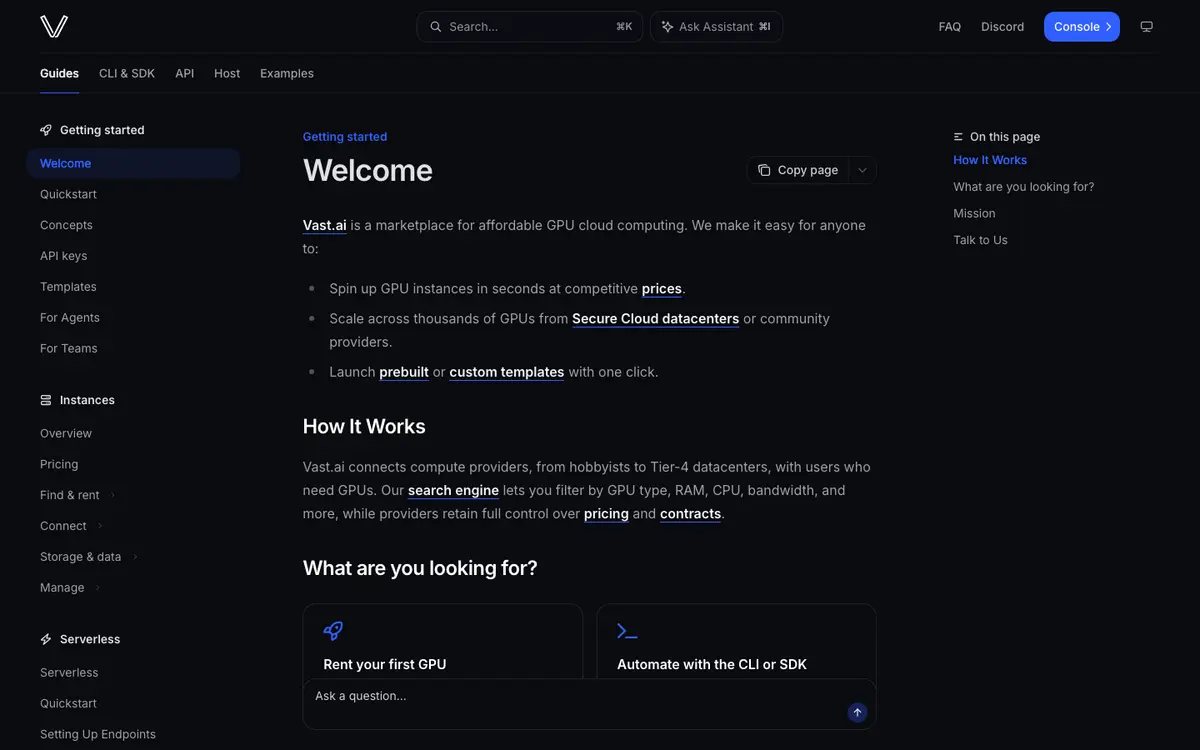Open the Copy page dropdown arrow

pyautogui.click(x=863, y=170)
